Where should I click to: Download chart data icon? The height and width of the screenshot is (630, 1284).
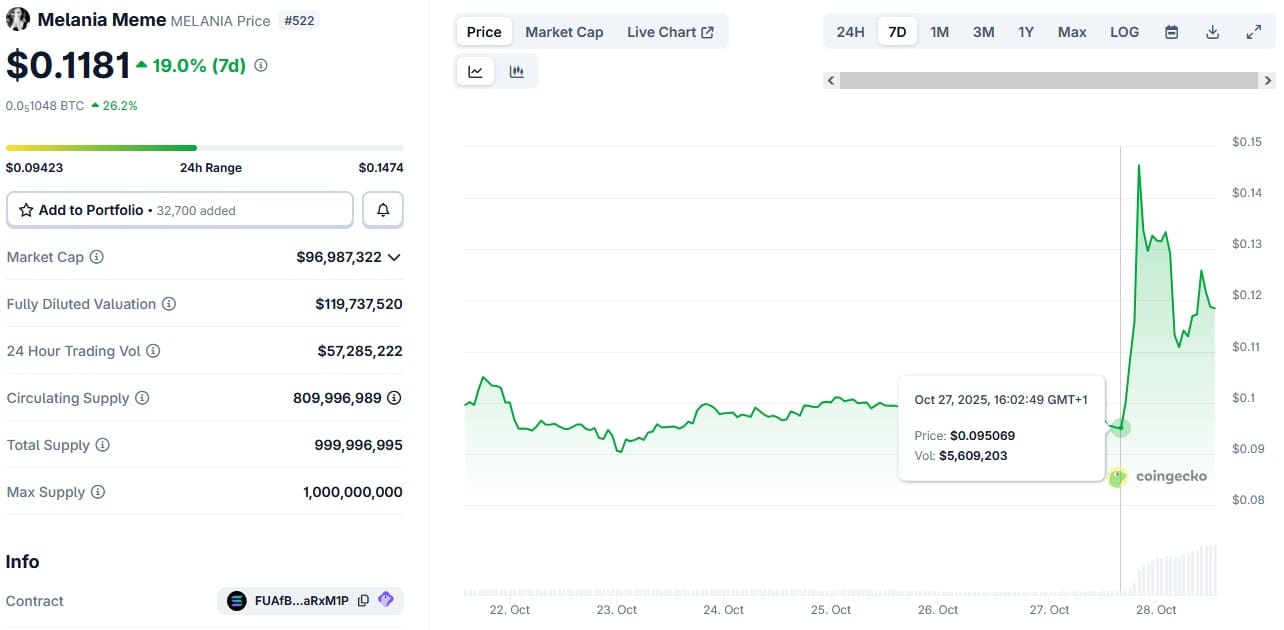tap(1212, 32)
